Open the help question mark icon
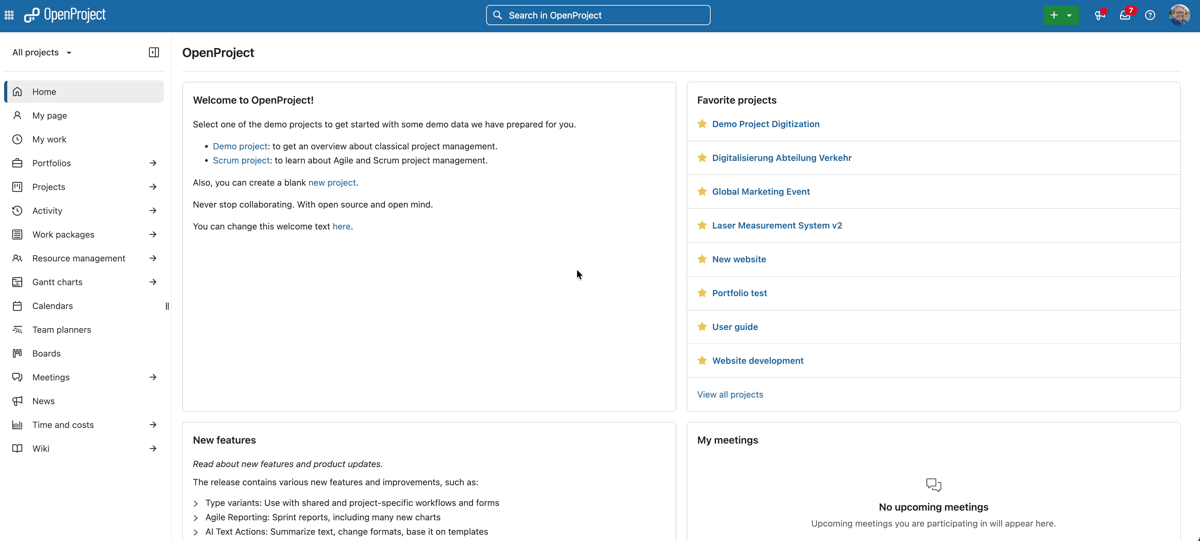1200x541 pixels. [1150, 15]
